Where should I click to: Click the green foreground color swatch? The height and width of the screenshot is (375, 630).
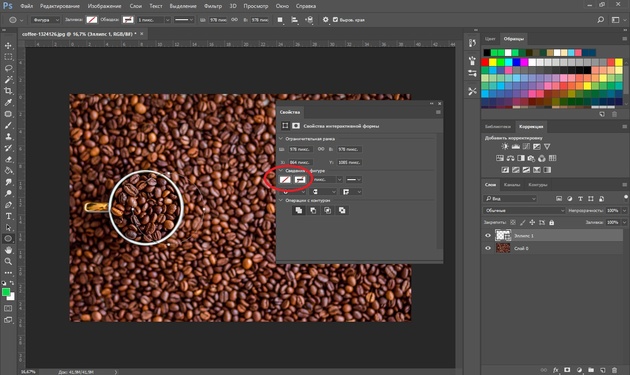6,292
